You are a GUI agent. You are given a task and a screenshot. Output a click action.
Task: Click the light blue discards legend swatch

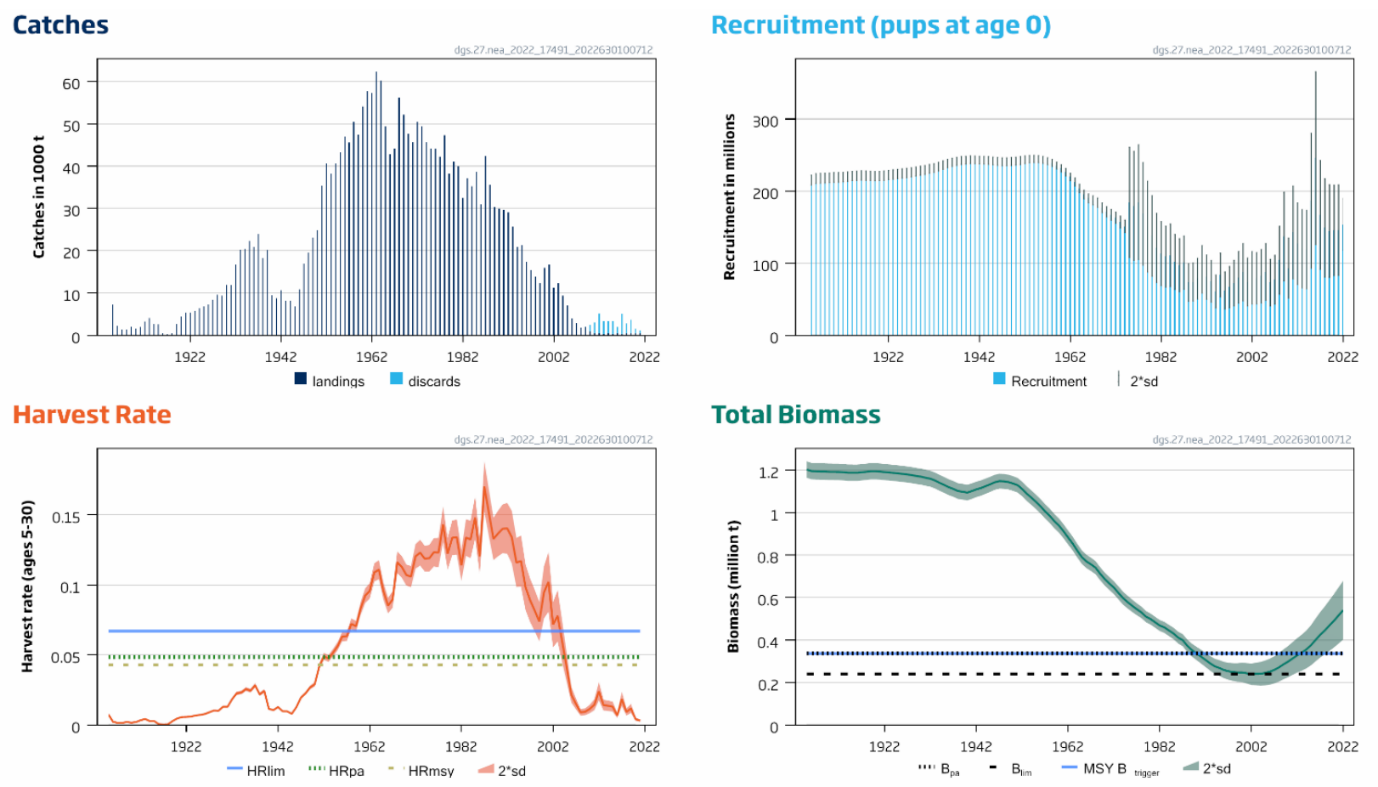[395, 380]
